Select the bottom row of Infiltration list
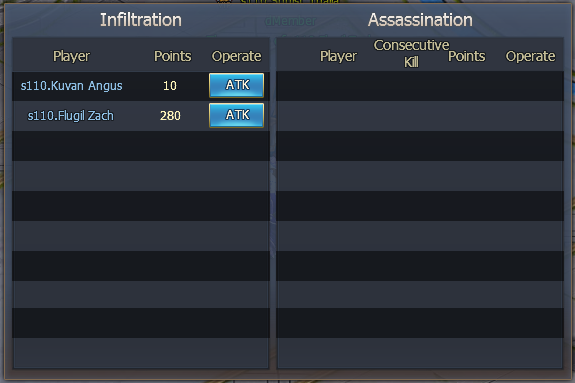 coord(141,353)
